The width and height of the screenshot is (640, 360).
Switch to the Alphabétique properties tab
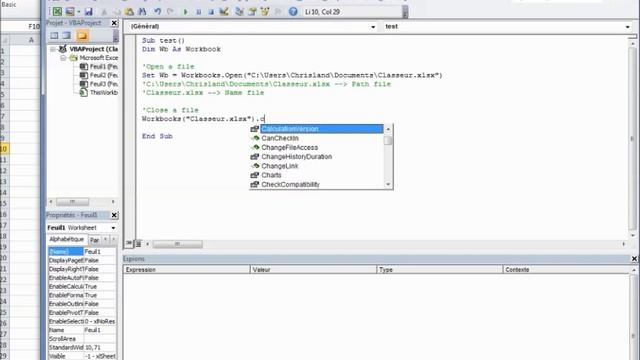[x=67, y=239]
